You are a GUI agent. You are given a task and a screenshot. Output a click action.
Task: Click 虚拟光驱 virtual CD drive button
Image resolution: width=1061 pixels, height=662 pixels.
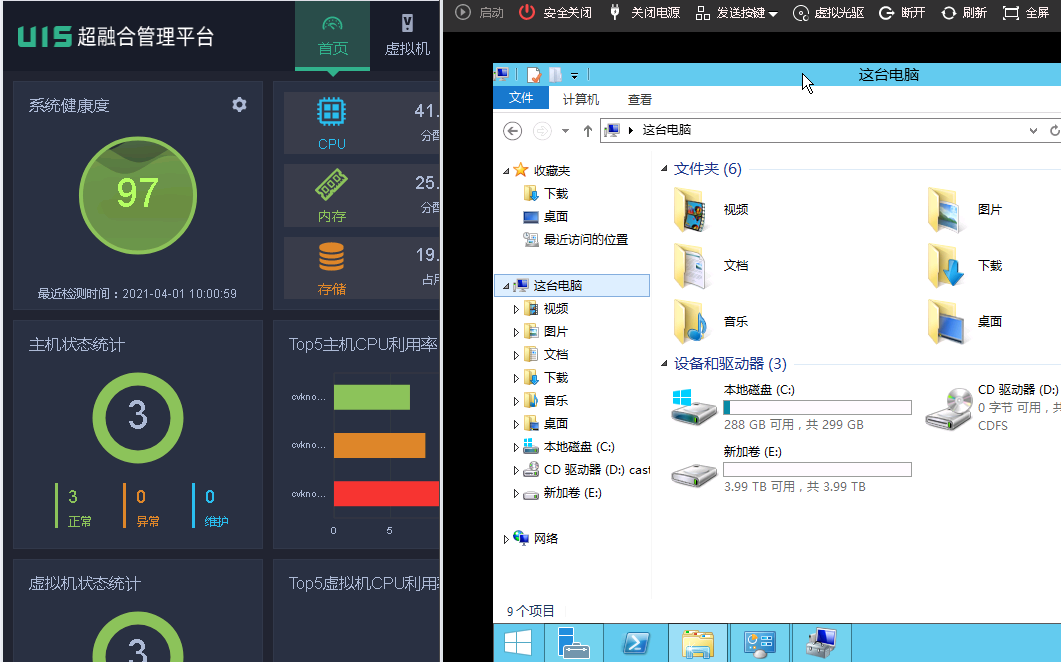click(x=828, y=13)
